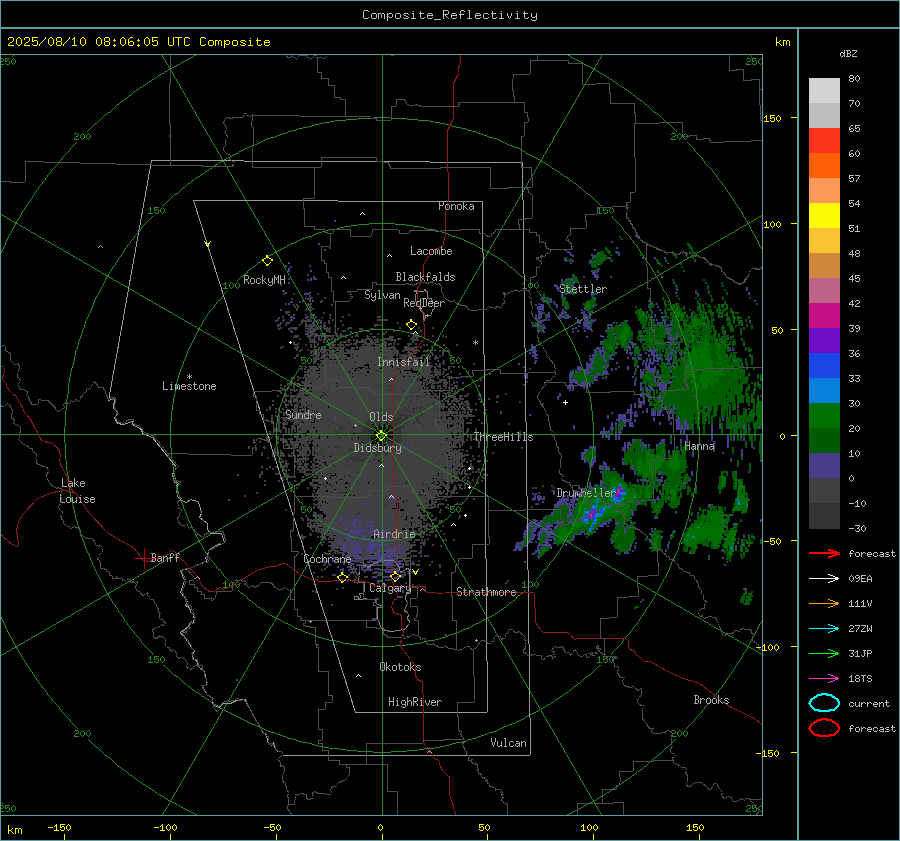Select the cyan 27ZW arrow icon
Screen dimensions: 900x841
click(x=824, y=629)
